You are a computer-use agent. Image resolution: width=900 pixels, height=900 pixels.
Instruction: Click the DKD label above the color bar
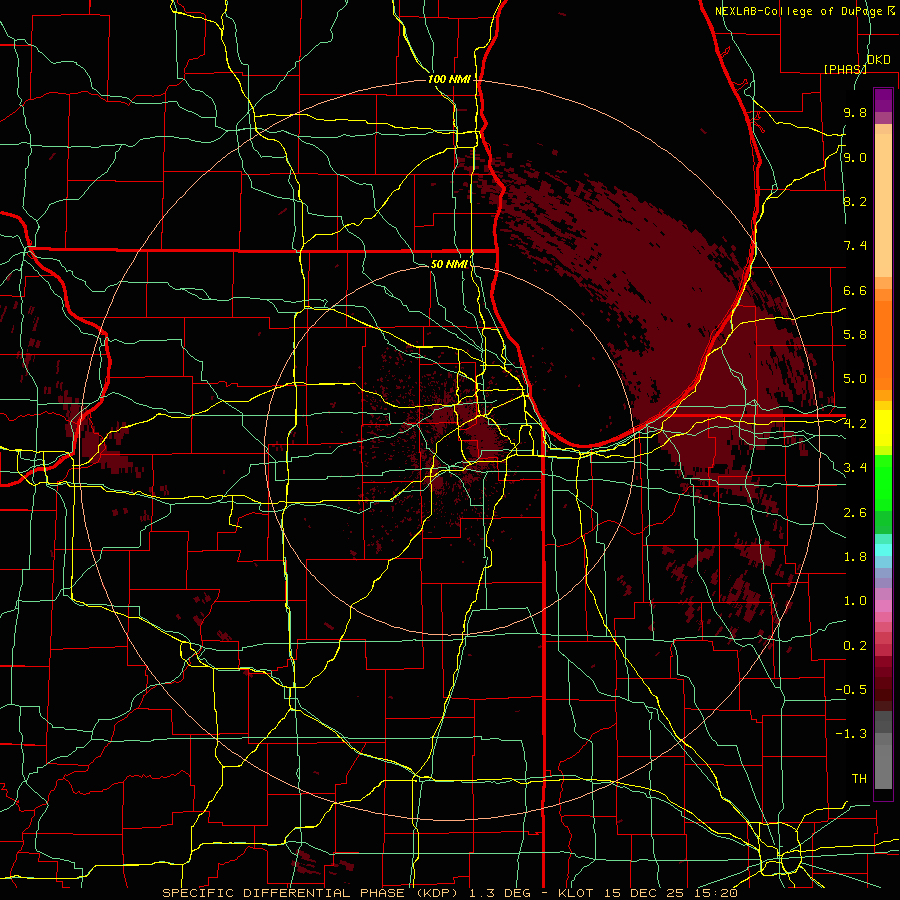[878, 60]
